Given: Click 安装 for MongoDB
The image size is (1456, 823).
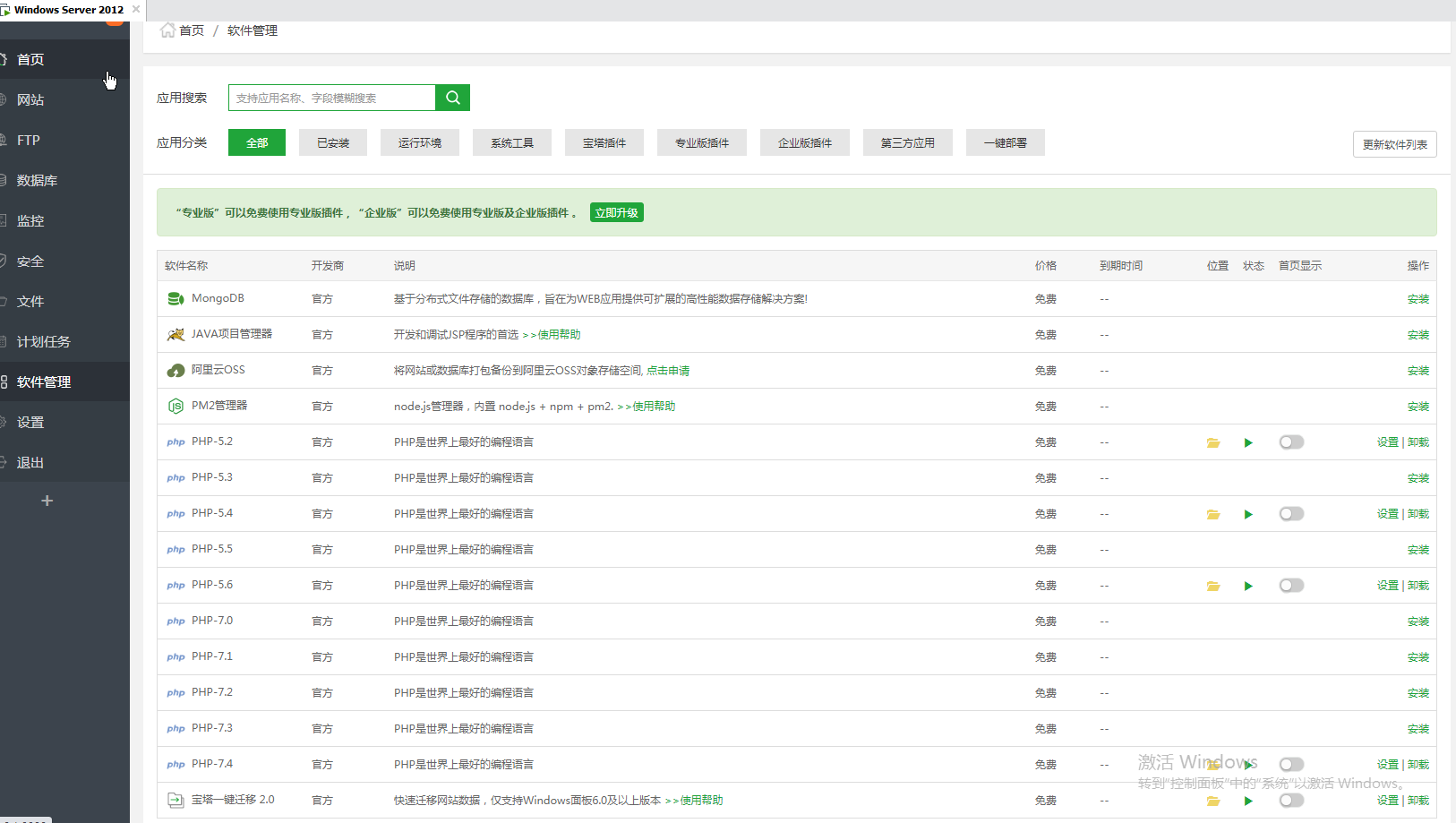Looking at the screenshot, I should 1418,299.
